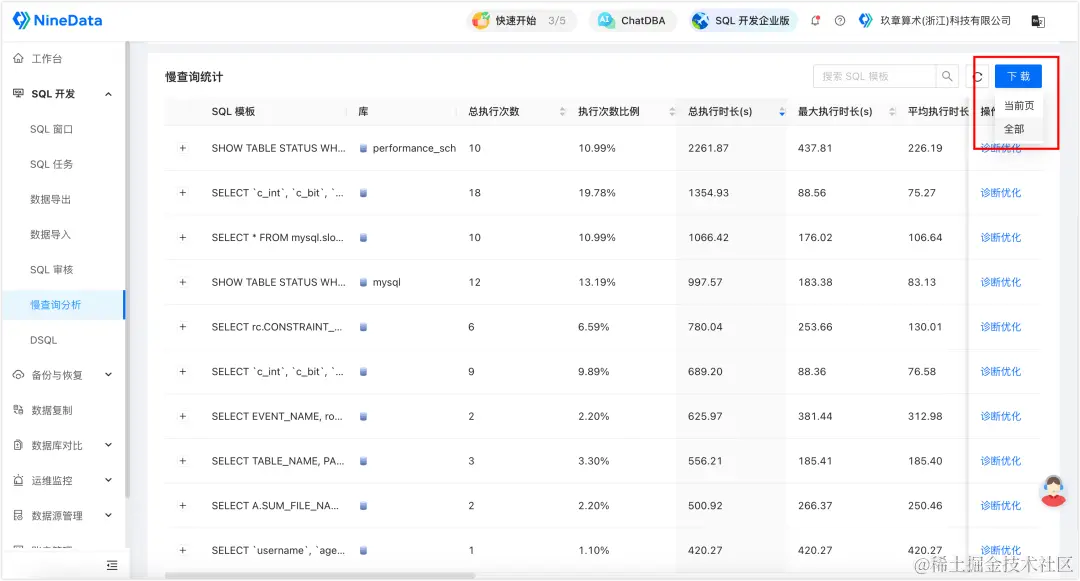Click the horizontal table scrollbar
The height and width of the screenshot is (581, 1080).
(320, 575)
